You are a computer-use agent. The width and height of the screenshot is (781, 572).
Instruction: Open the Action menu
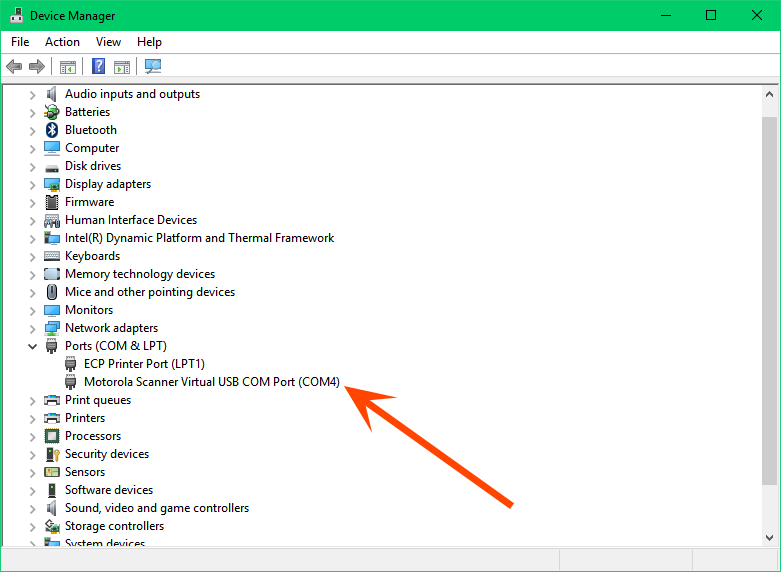point(62,42)
